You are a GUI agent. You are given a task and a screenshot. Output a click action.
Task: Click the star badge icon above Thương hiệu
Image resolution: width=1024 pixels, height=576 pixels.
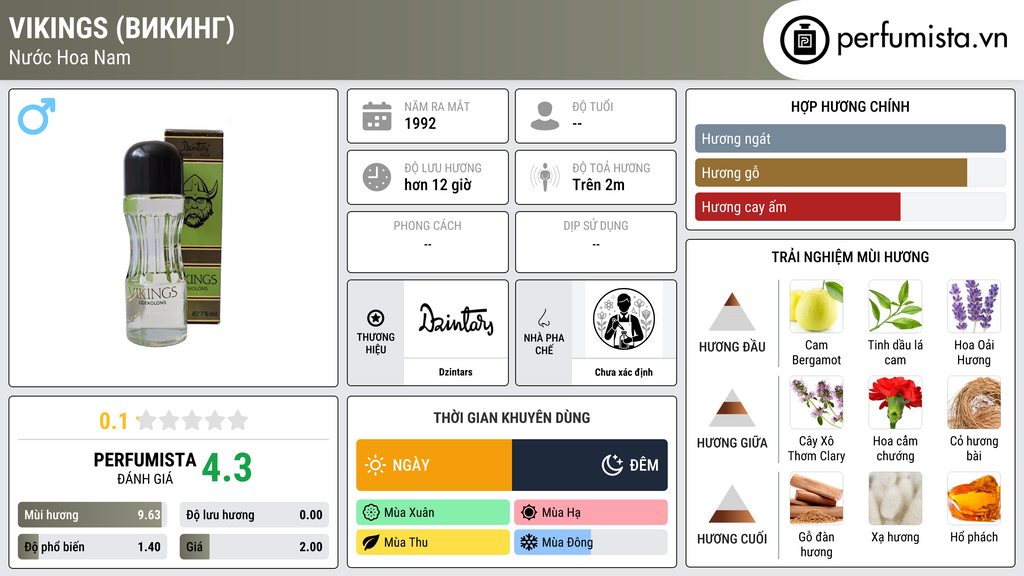pos(376,318)
